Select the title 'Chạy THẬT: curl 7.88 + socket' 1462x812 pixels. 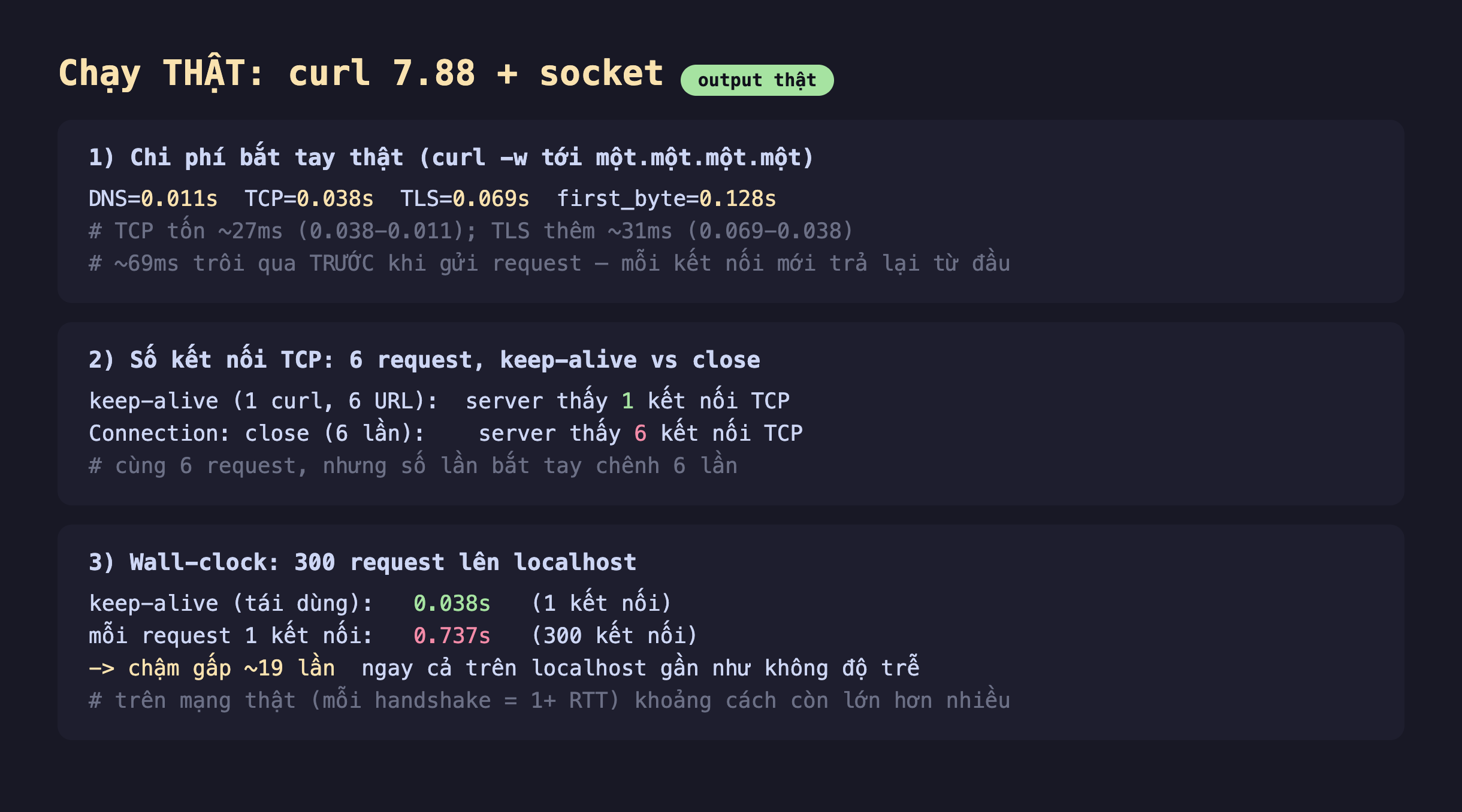coord(361,74)
